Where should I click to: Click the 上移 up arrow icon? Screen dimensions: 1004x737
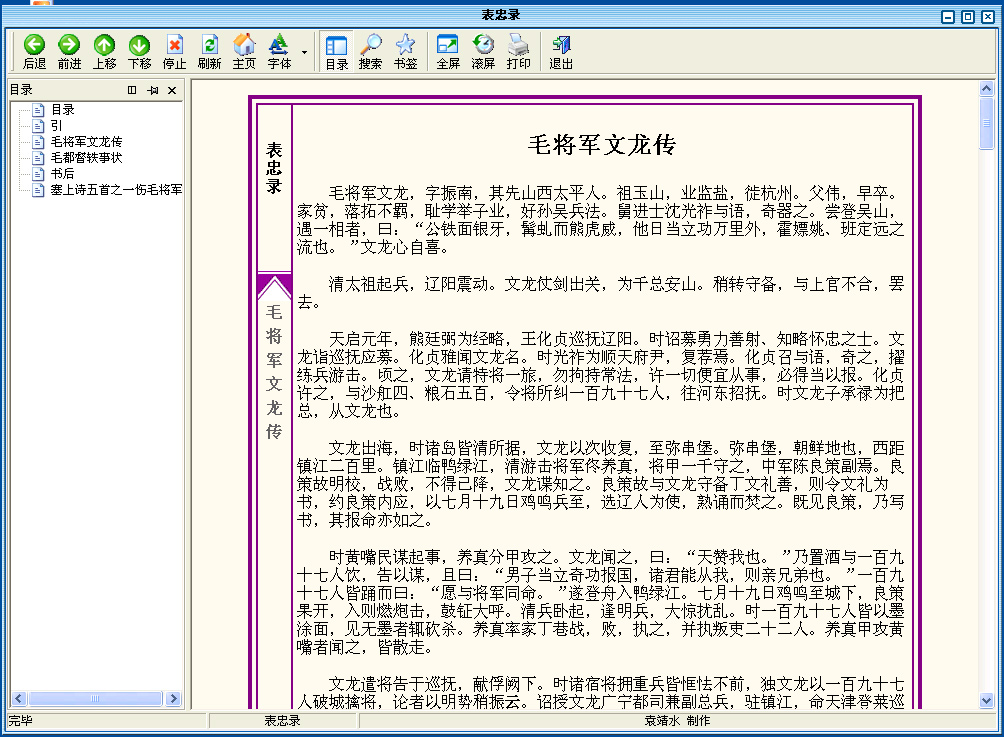click(104, 45)
